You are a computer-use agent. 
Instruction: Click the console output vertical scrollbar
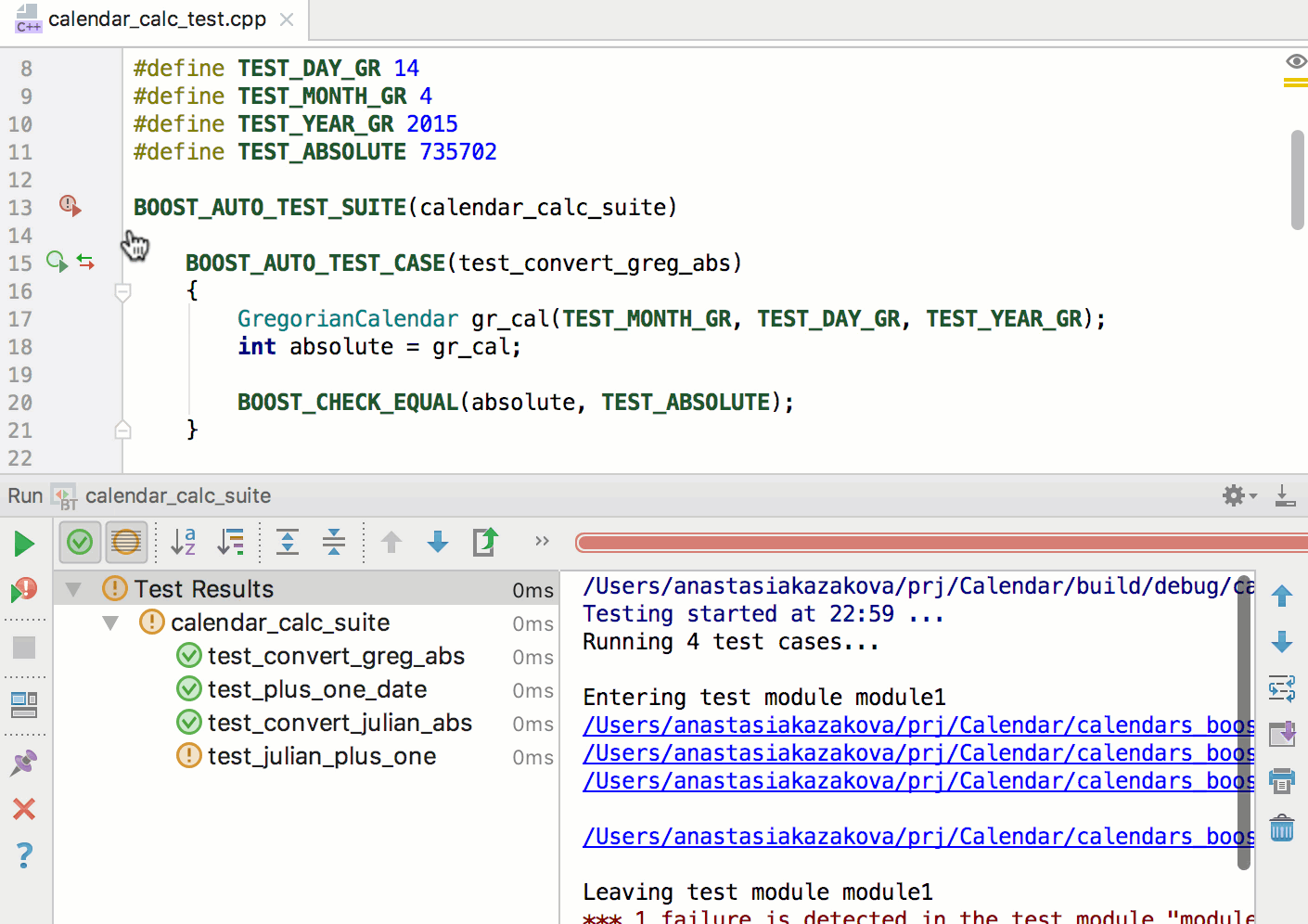[x=1244, y=722]
